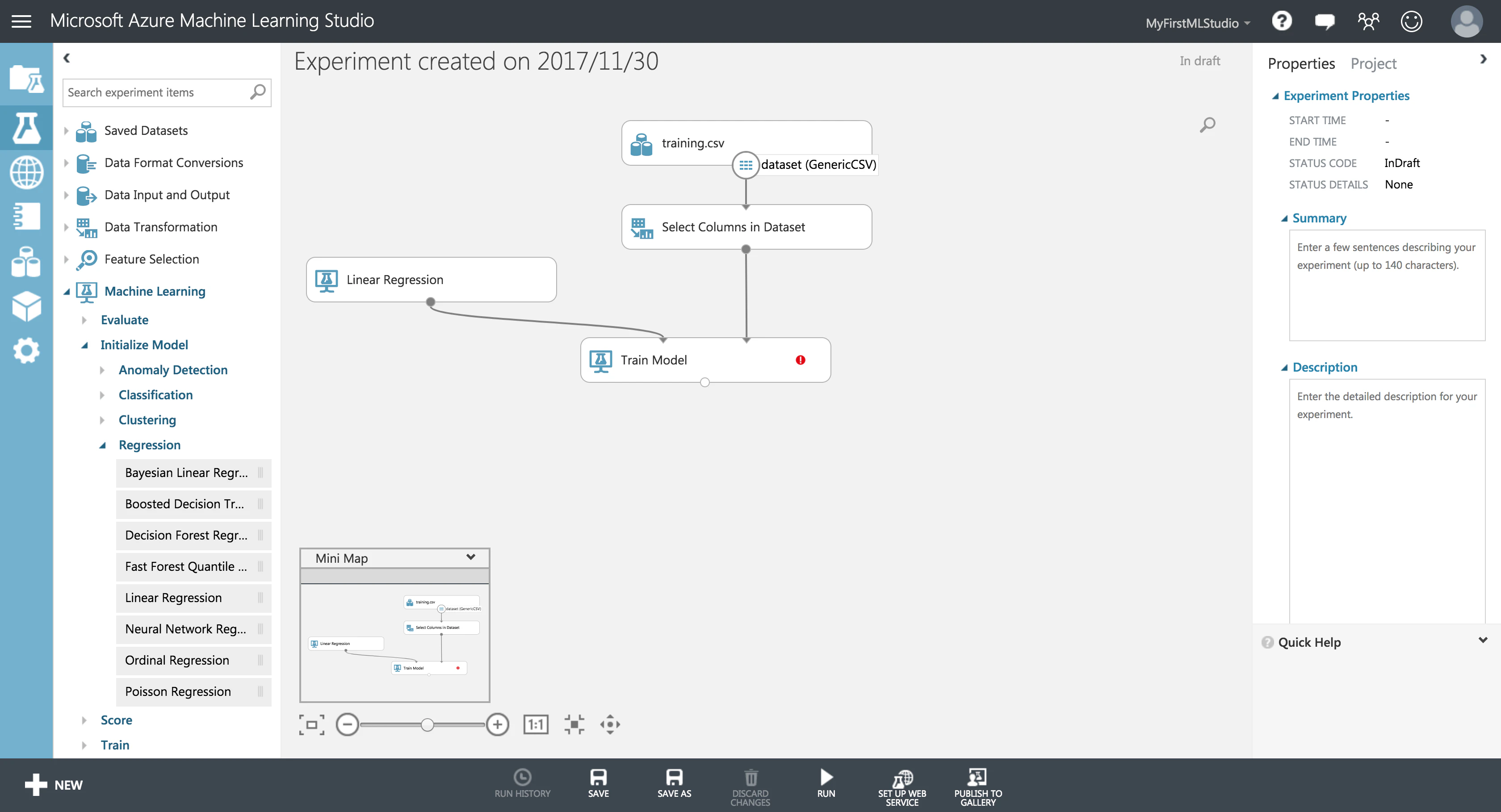Click Discard Changes in bottom bar
1501x812 pixels.
[x=750, y=787]
